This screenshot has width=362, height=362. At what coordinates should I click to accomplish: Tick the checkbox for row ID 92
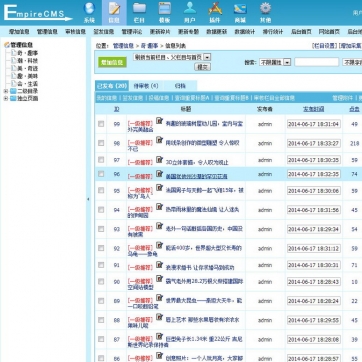pyautogui.click(x=101, y=248)
